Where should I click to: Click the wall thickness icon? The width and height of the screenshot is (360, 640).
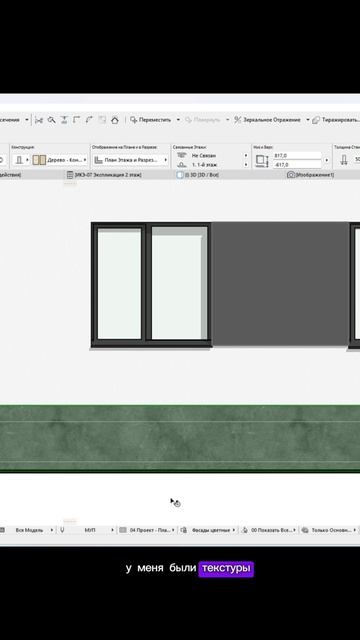pos(344,160)
